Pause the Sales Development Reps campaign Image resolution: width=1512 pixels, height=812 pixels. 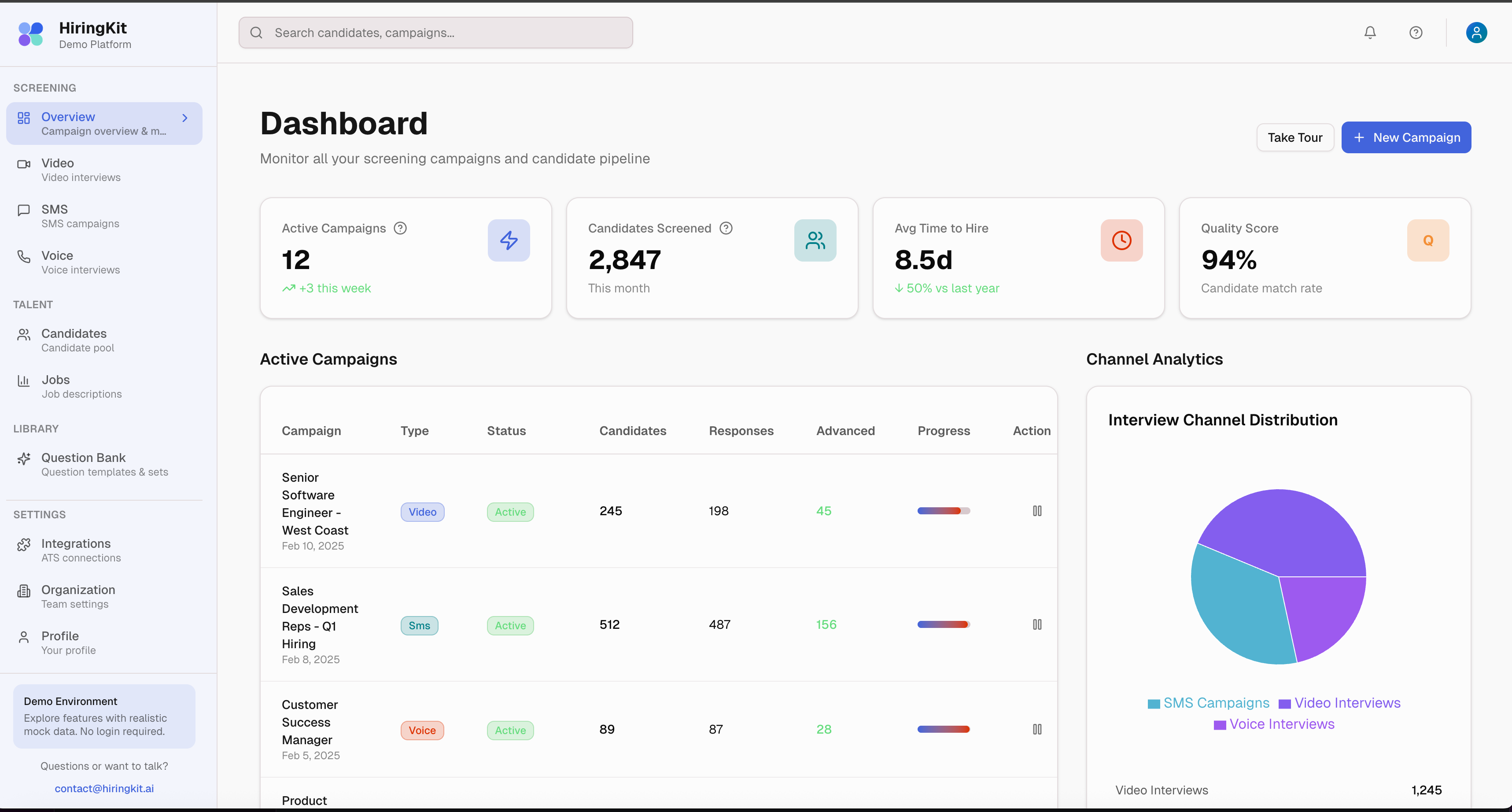1037,625
